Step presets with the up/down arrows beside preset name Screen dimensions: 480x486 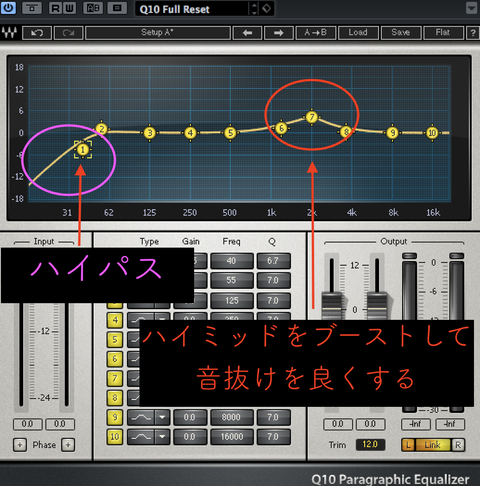click(254, 9)
